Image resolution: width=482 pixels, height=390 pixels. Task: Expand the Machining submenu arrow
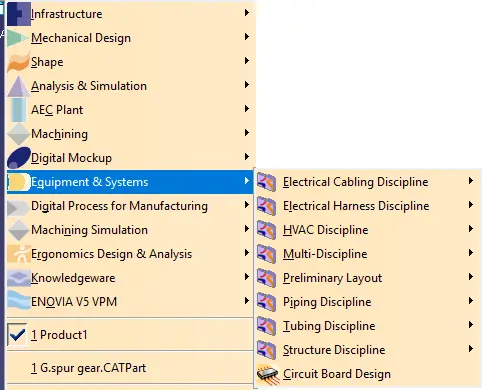(247, 133)
